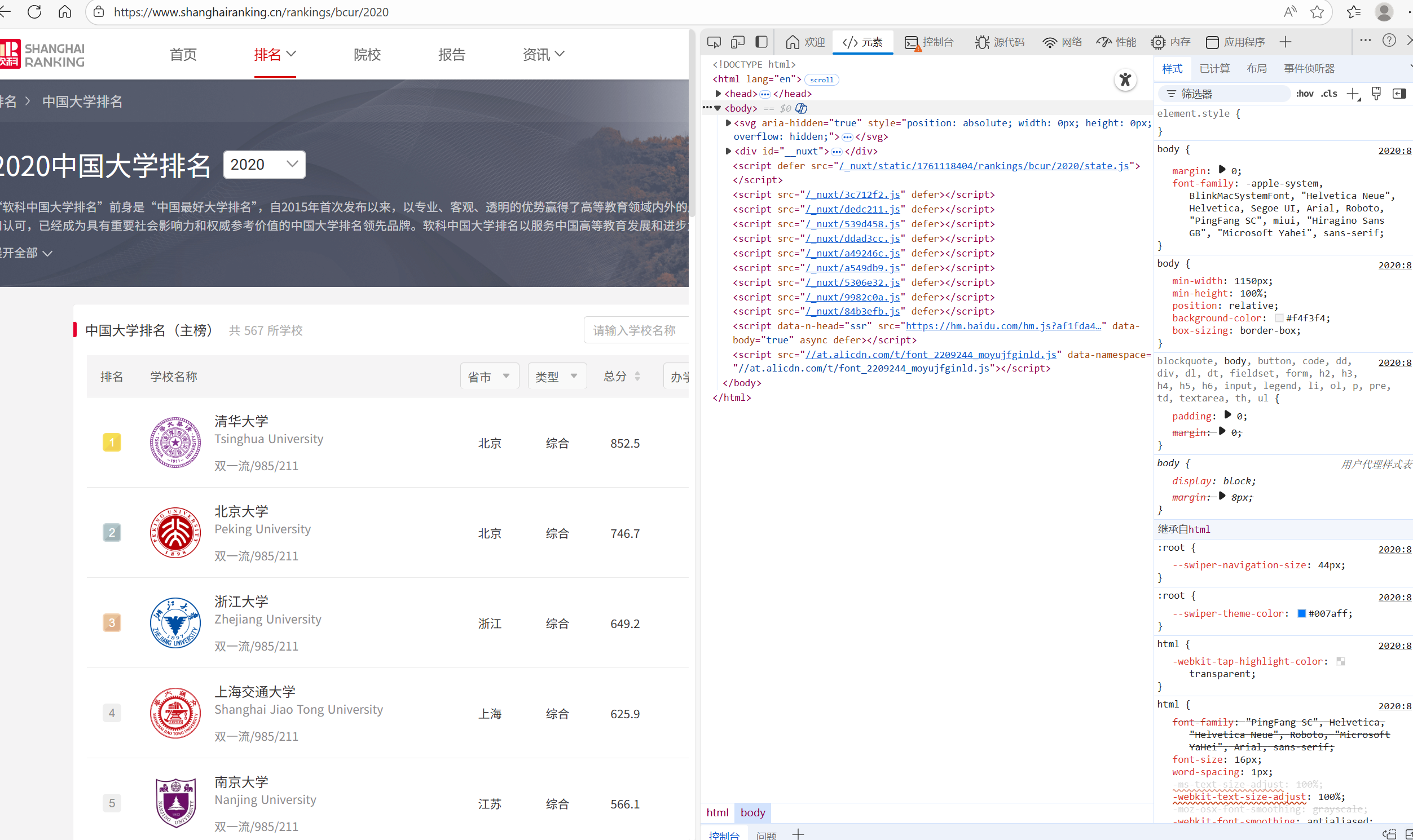Open the 源代码 sources bug icon tab

point(1000,42)
